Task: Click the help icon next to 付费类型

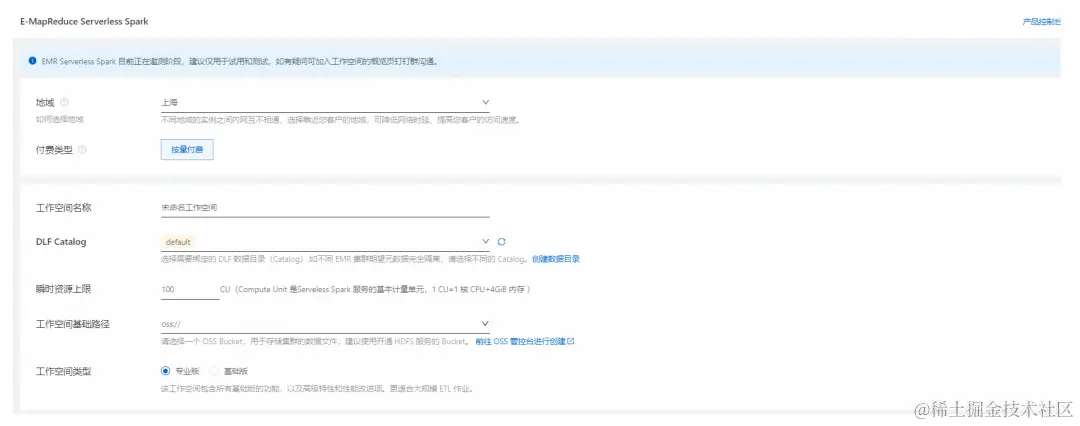Action: tap(83, 149)
